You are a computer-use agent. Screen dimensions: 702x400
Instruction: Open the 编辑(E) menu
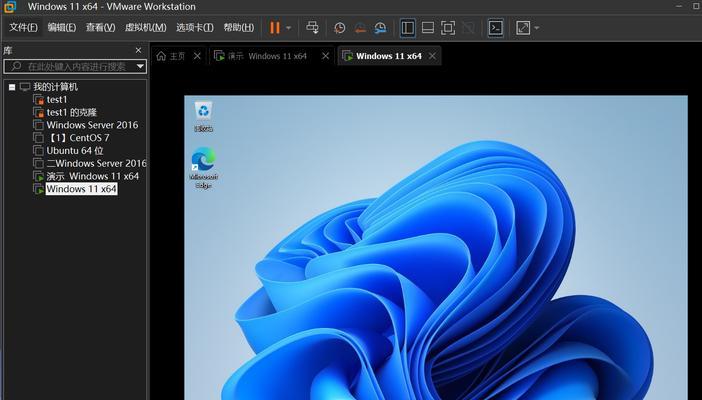pyautogui.click(x=62, y=27)
